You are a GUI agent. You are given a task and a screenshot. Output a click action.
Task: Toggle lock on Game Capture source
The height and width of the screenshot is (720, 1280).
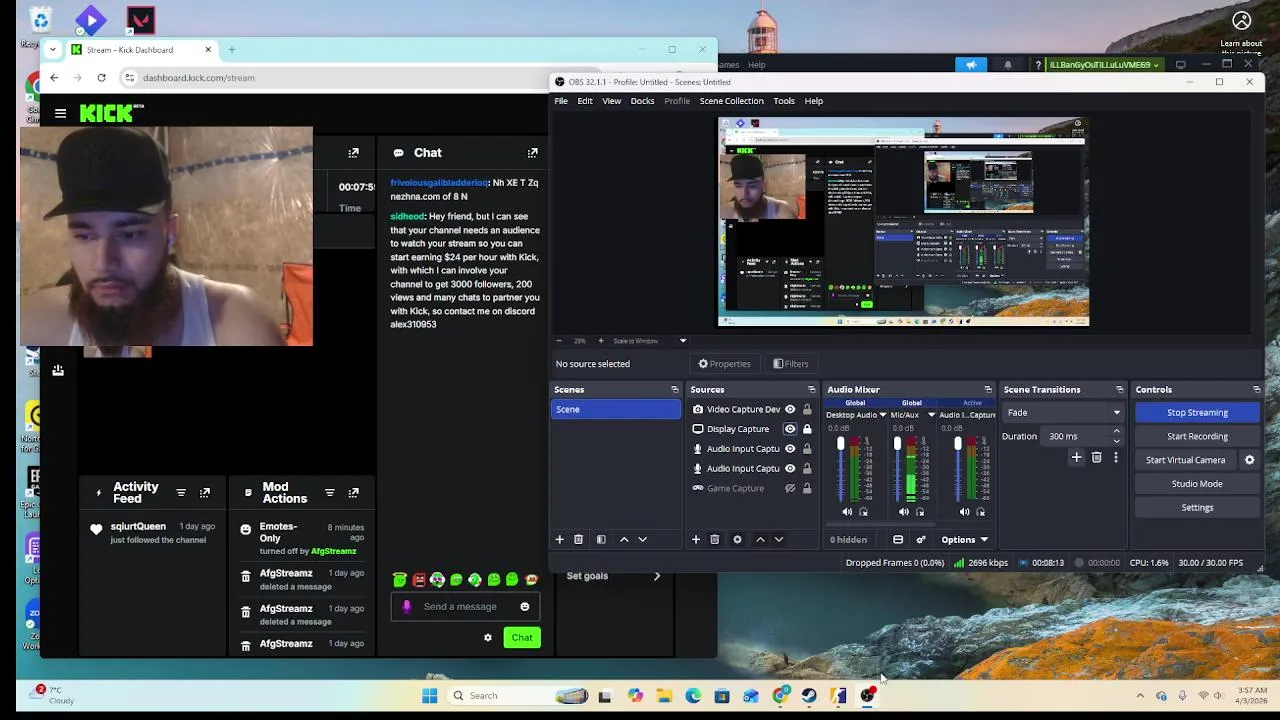807,488
